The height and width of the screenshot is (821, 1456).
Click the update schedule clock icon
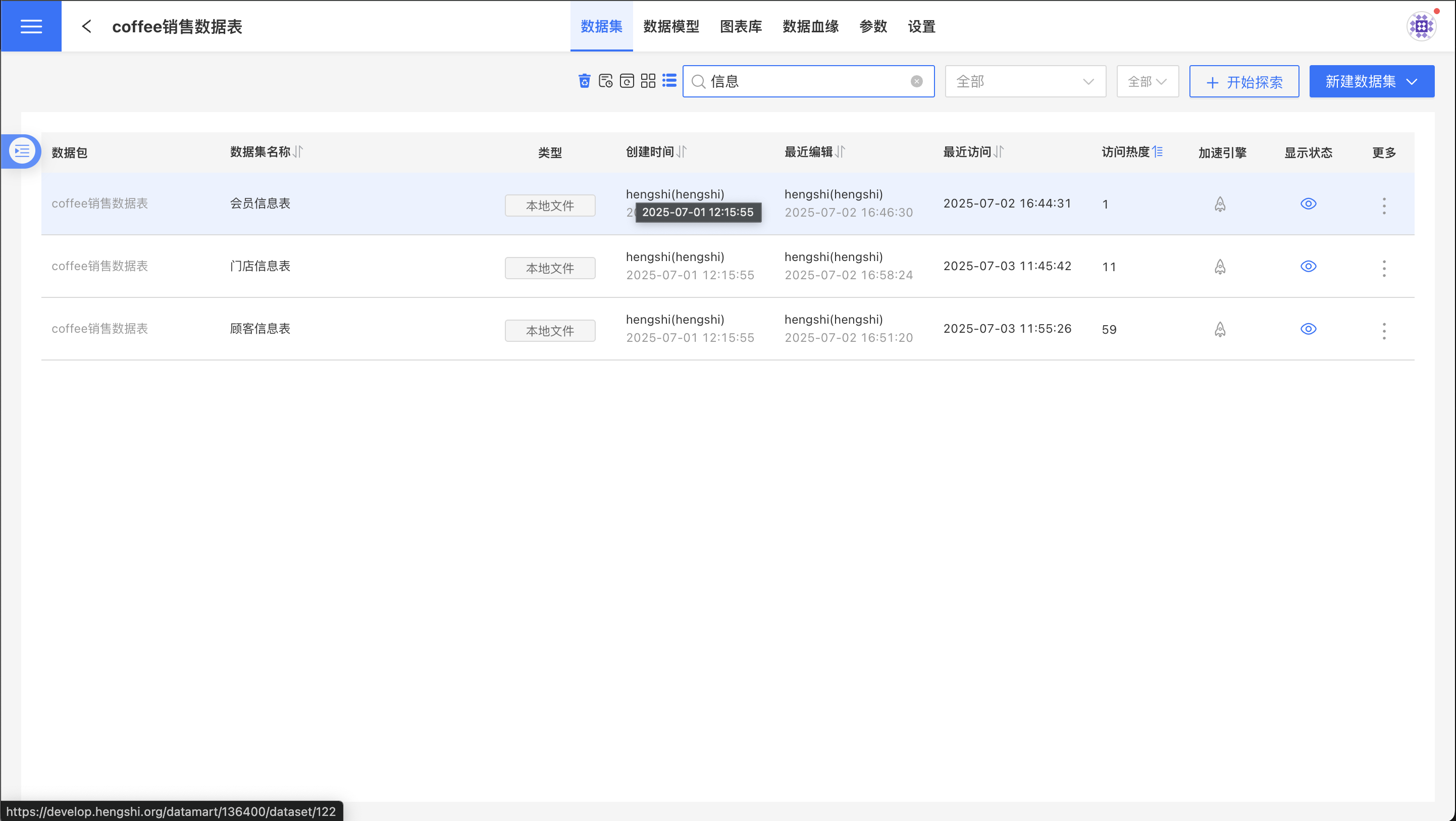605,81
